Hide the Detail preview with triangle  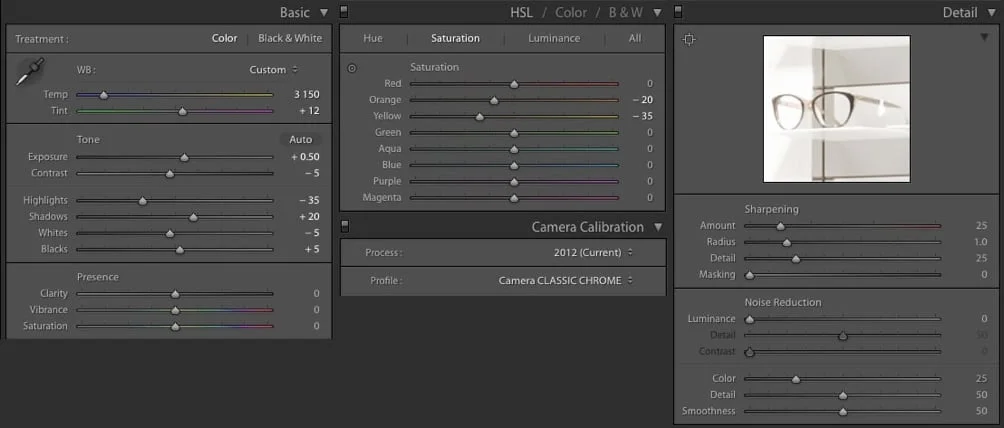click(x=985, y=38)
